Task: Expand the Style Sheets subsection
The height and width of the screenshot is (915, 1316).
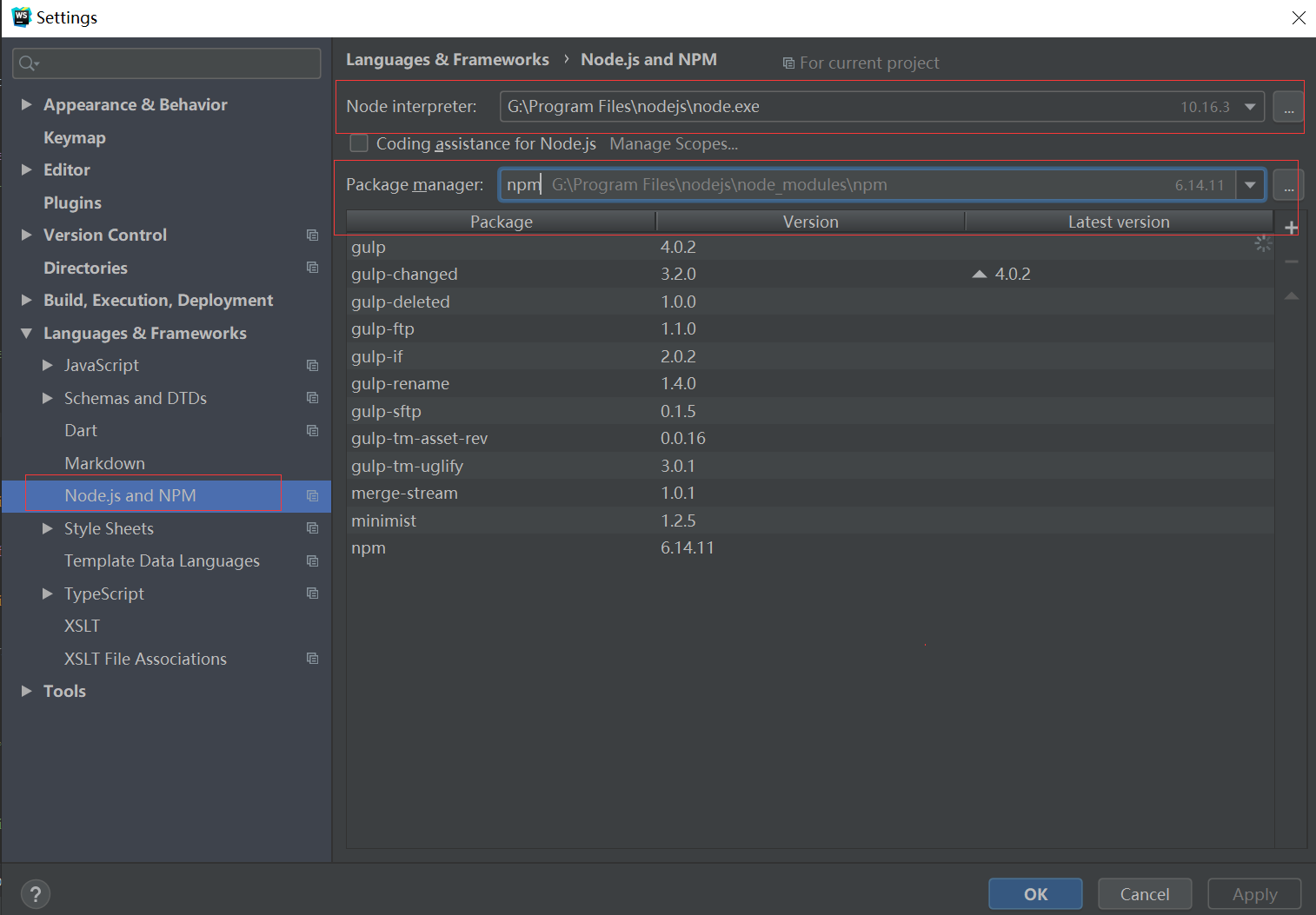Action: (x=48, y=528)
